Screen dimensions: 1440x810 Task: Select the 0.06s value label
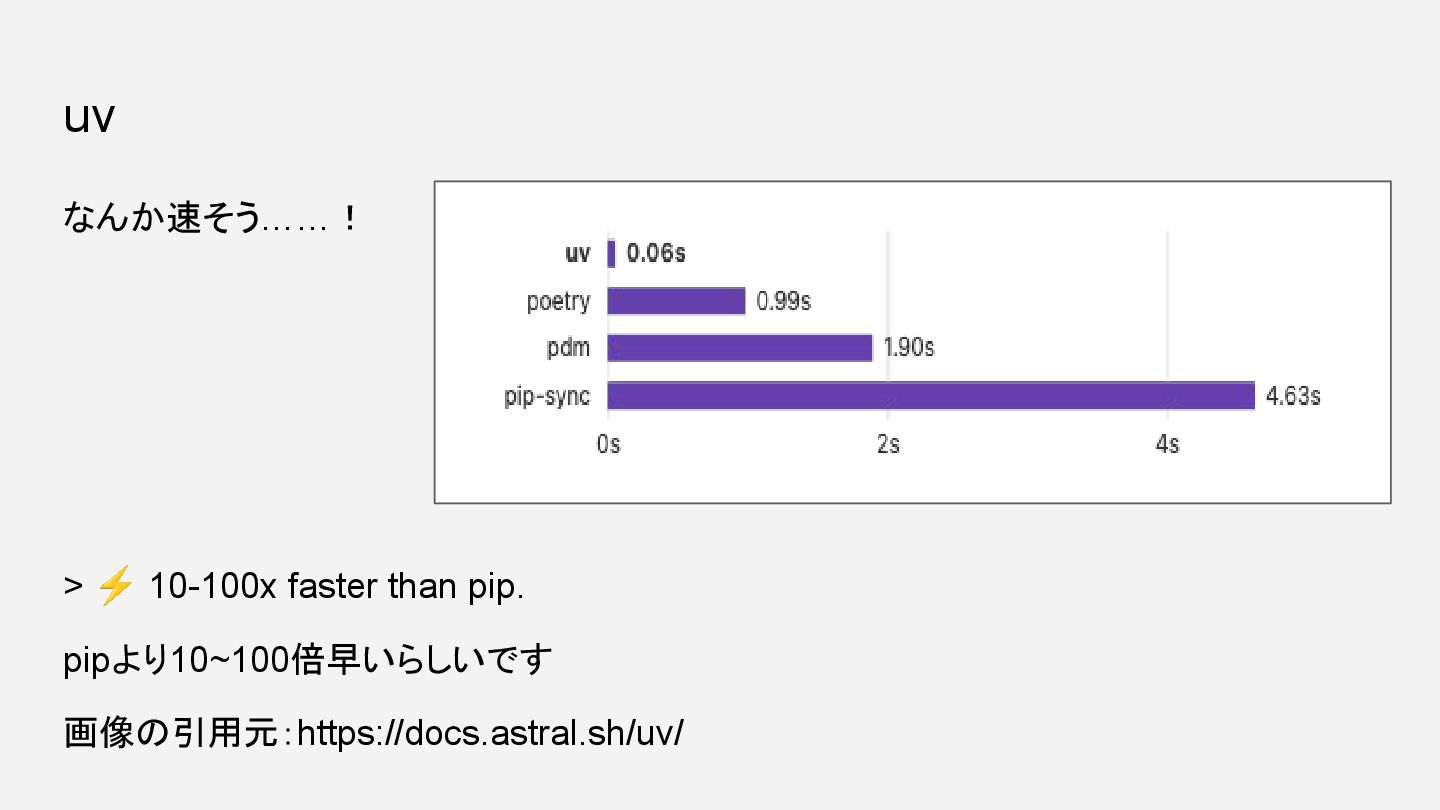(656, 254)
